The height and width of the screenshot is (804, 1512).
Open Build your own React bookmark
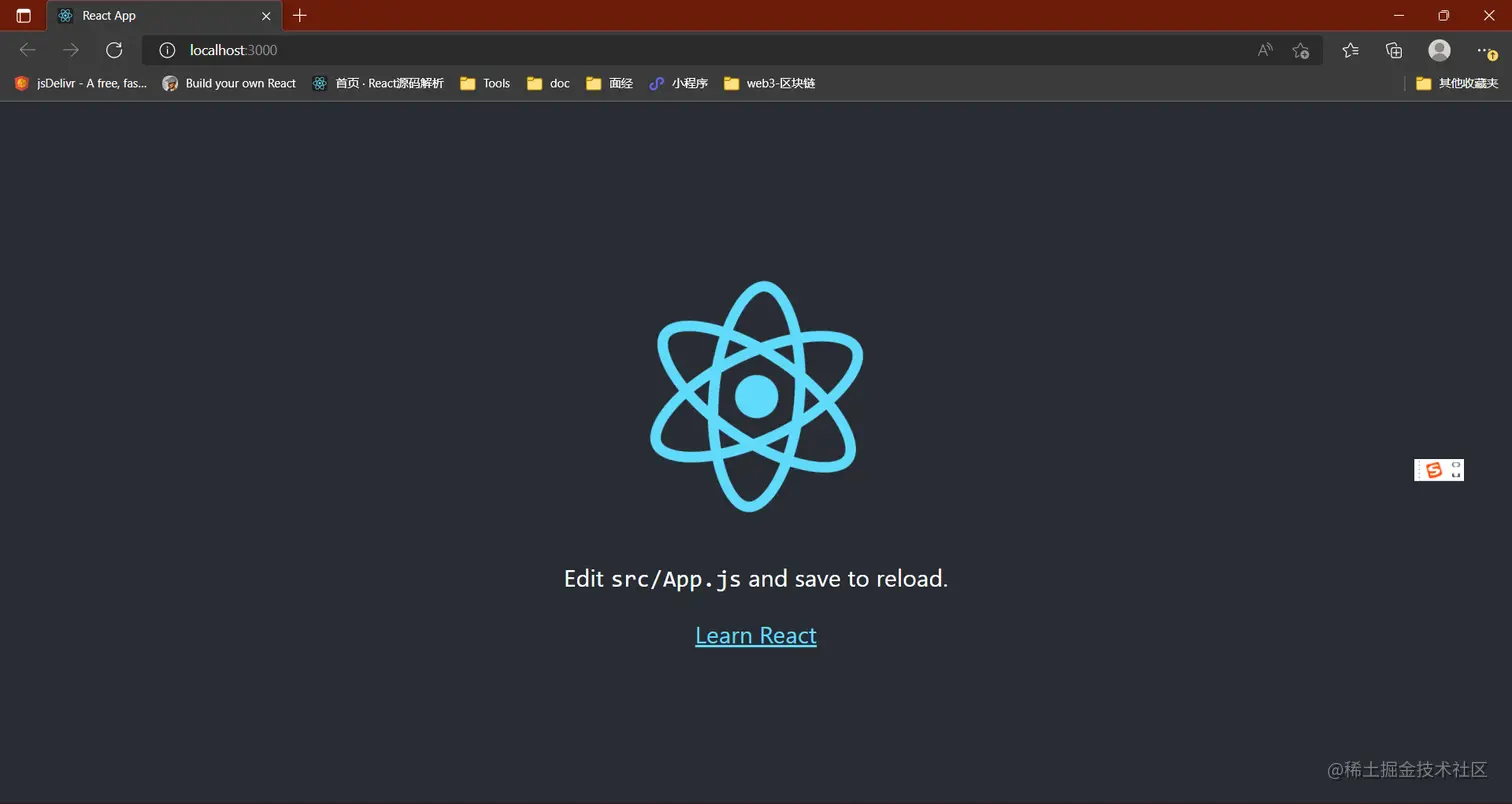tap(230, 83)
